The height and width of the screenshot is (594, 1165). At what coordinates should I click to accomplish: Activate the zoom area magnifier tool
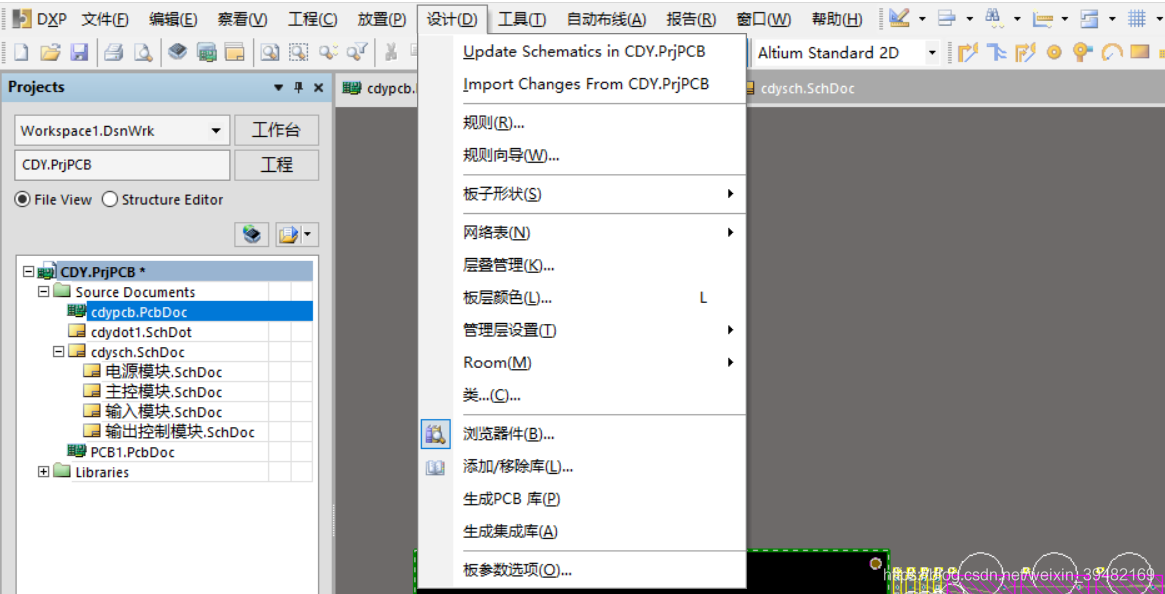(297, 52)
